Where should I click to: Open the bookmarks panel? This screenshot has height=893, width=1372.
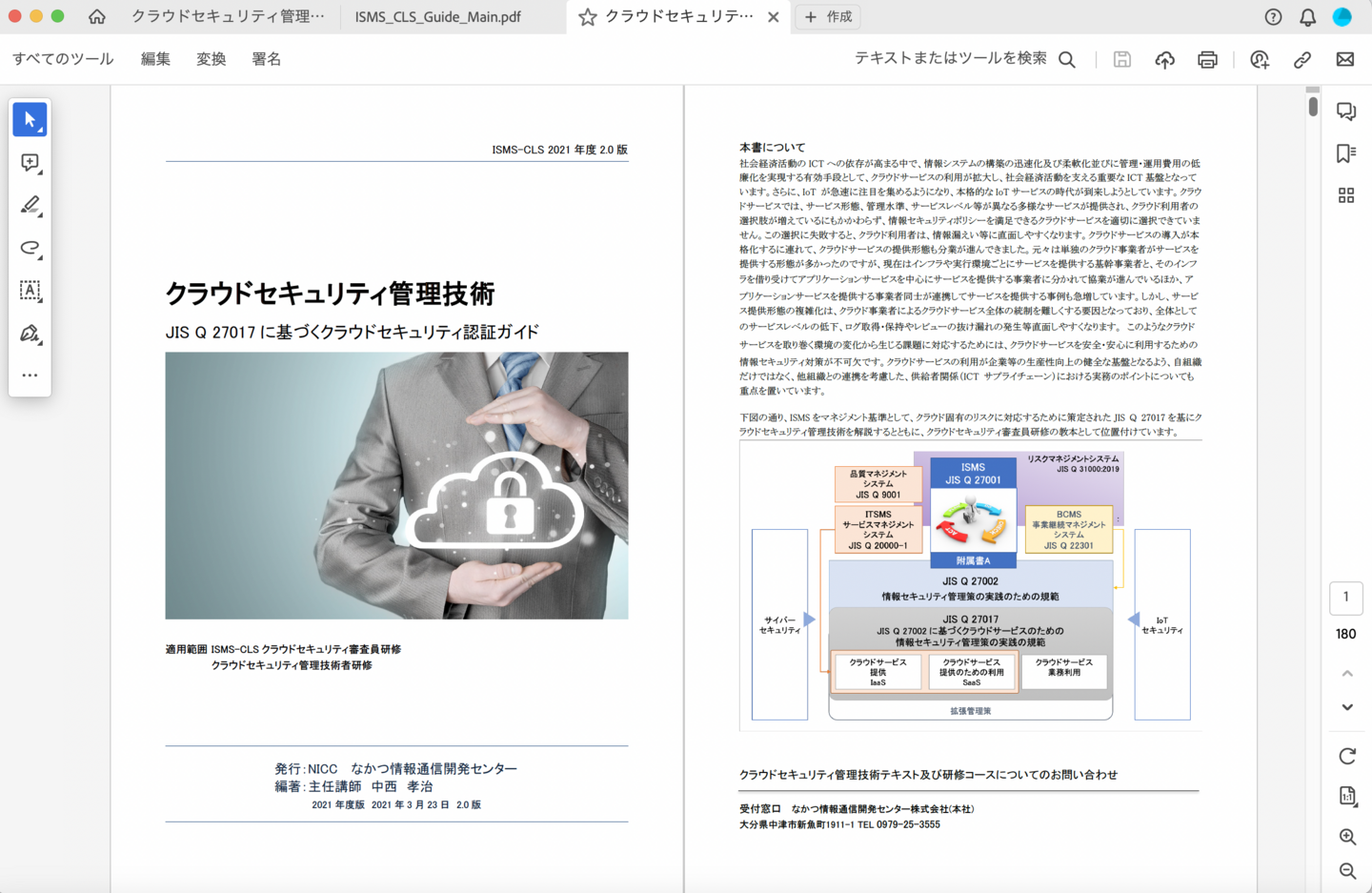[1346, 153]
